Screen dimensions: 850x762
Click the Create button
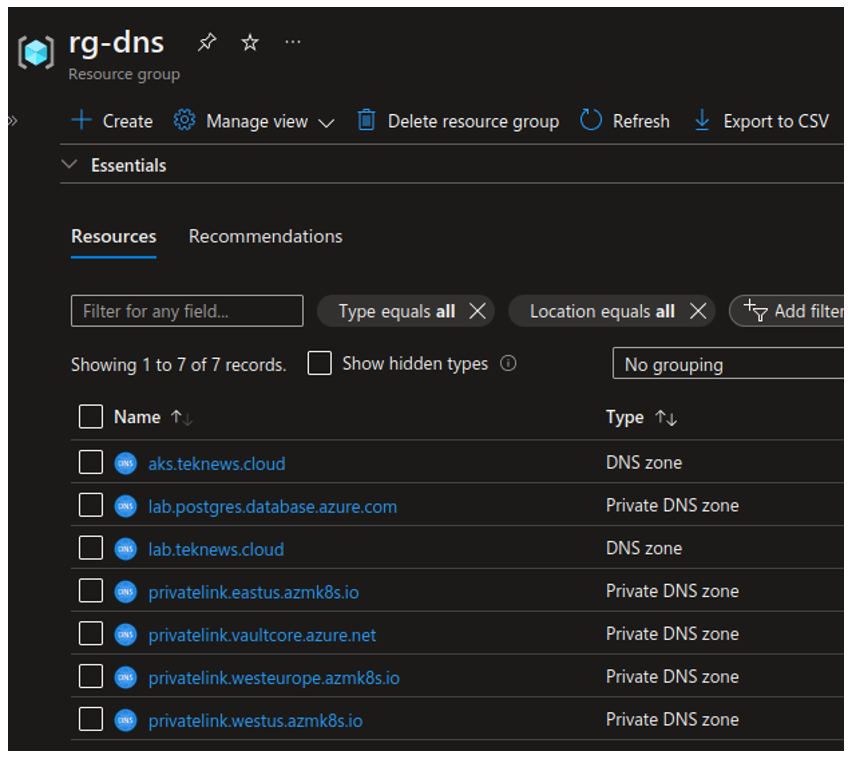[112, 121]
